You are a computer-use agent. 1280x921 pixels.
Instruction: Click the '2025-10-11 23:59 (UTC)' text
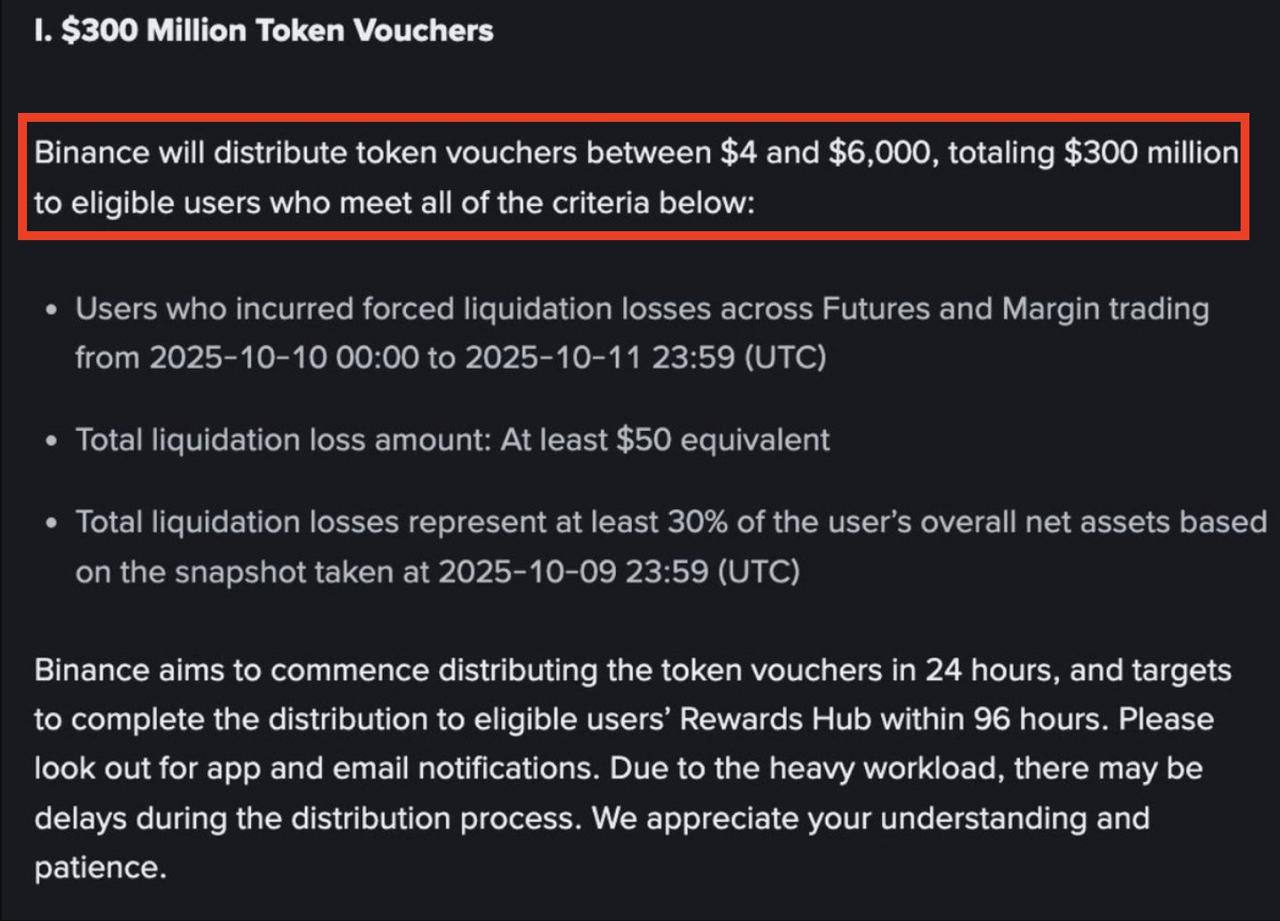coord(644,358)
